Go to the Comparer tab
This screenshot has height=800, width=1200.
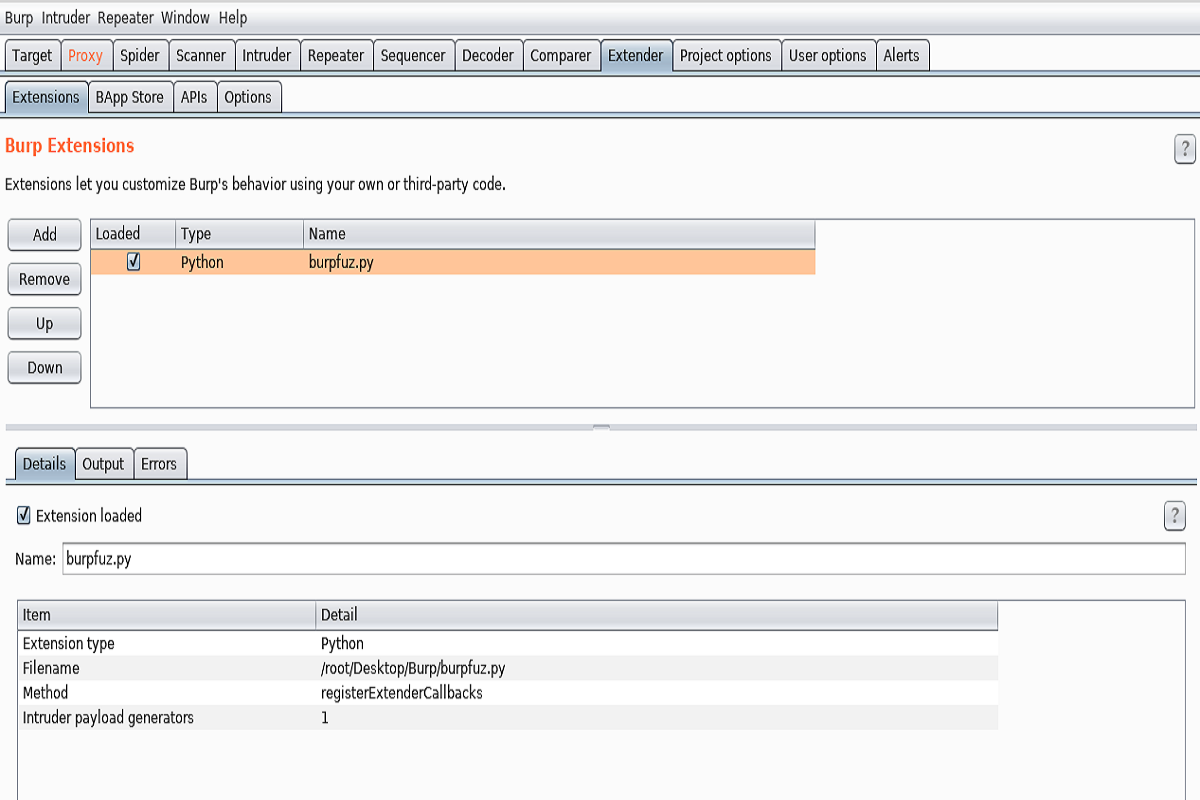click(561, 56)
